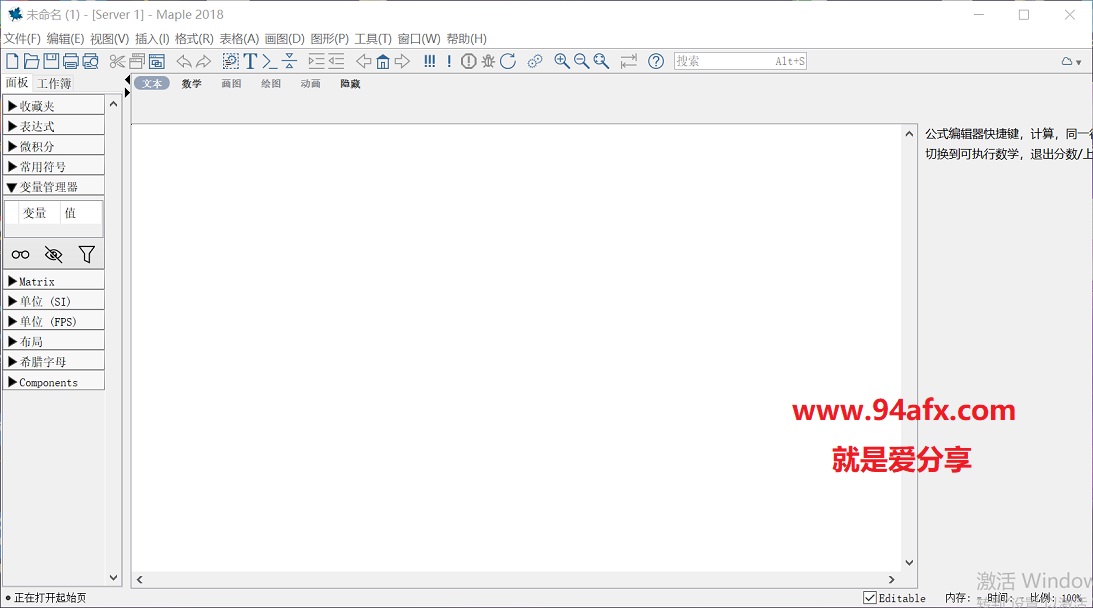Expand the 常用符号 palette
The image size is (1093, 608).
click(x=54, y=167)
